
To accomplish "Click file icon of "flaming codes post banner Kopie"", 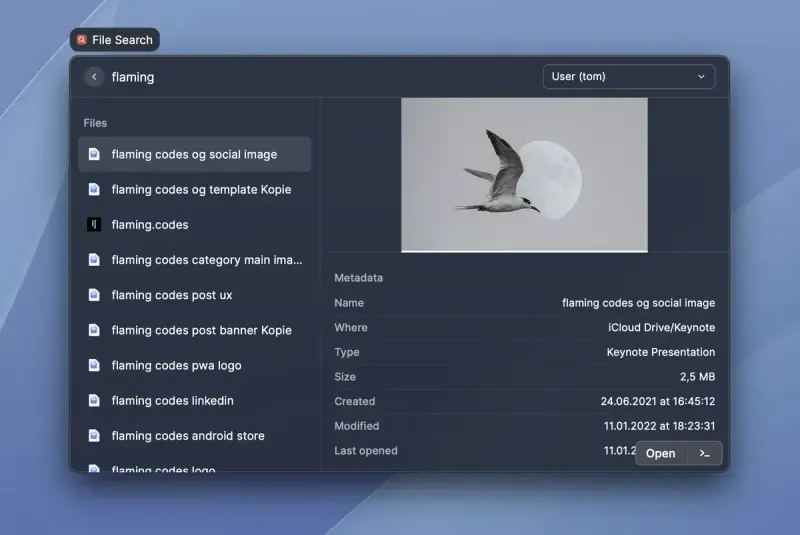I will (x=94, y=330).
